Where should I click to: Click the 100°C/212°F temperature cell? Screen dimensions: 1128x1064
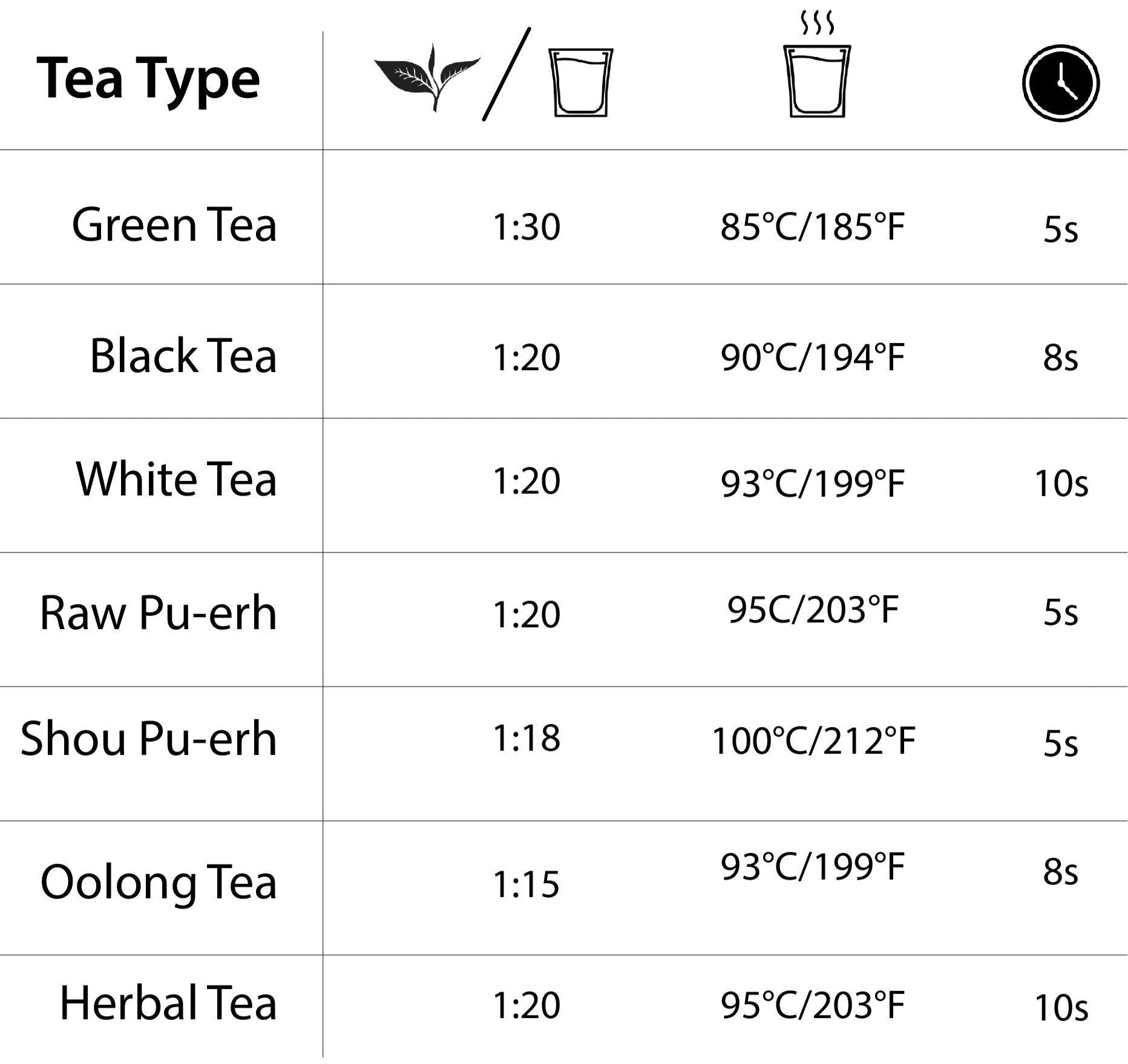point(813,742)
